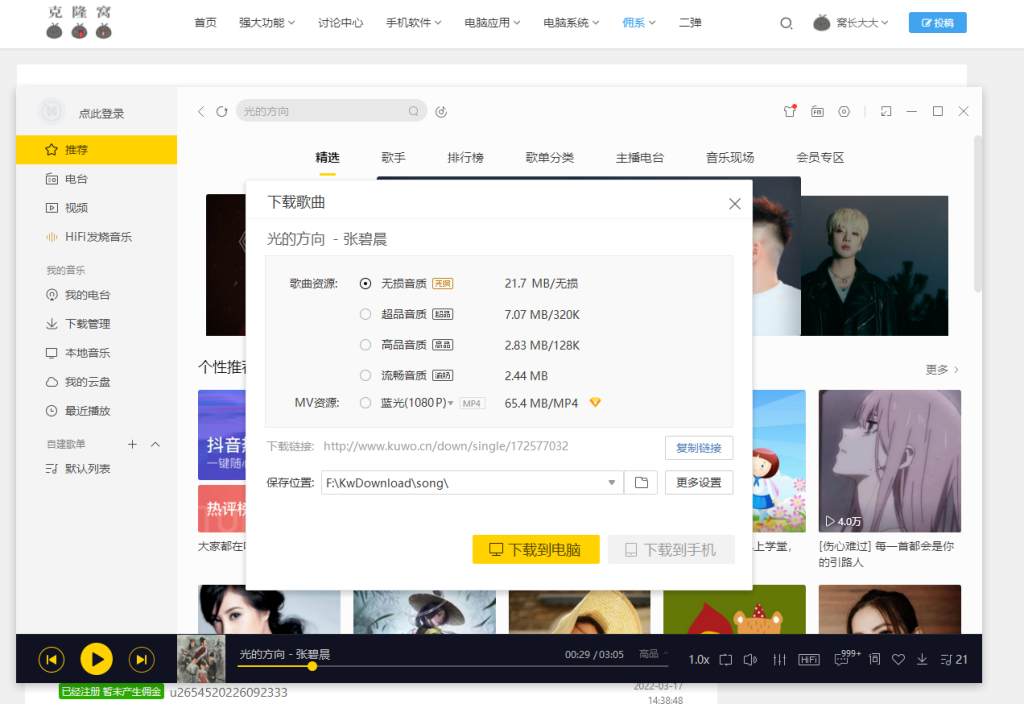This screenshot has width=1024, height=704.
Task: Close the 下载歌曲 dialog
Action: click(x=735, y=204)
